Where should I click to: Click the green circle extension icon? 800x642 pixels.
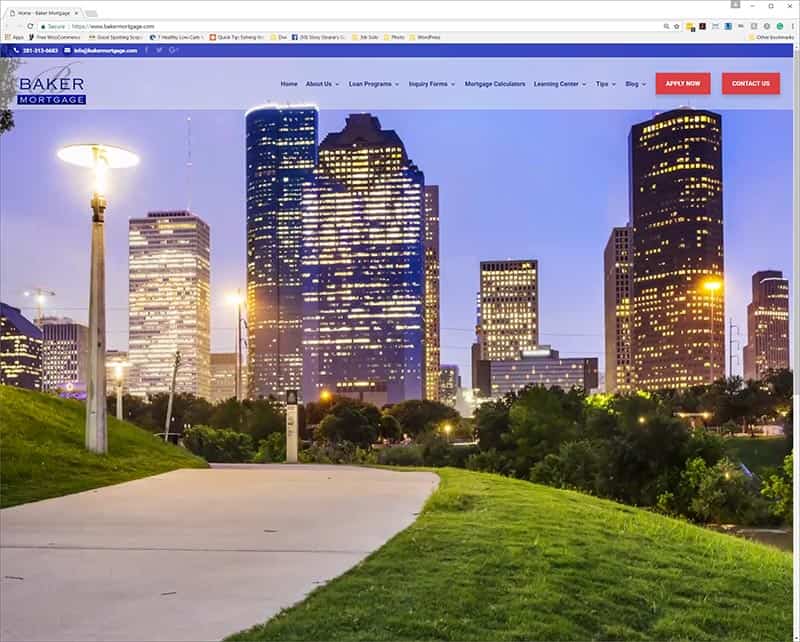[780, 26]
